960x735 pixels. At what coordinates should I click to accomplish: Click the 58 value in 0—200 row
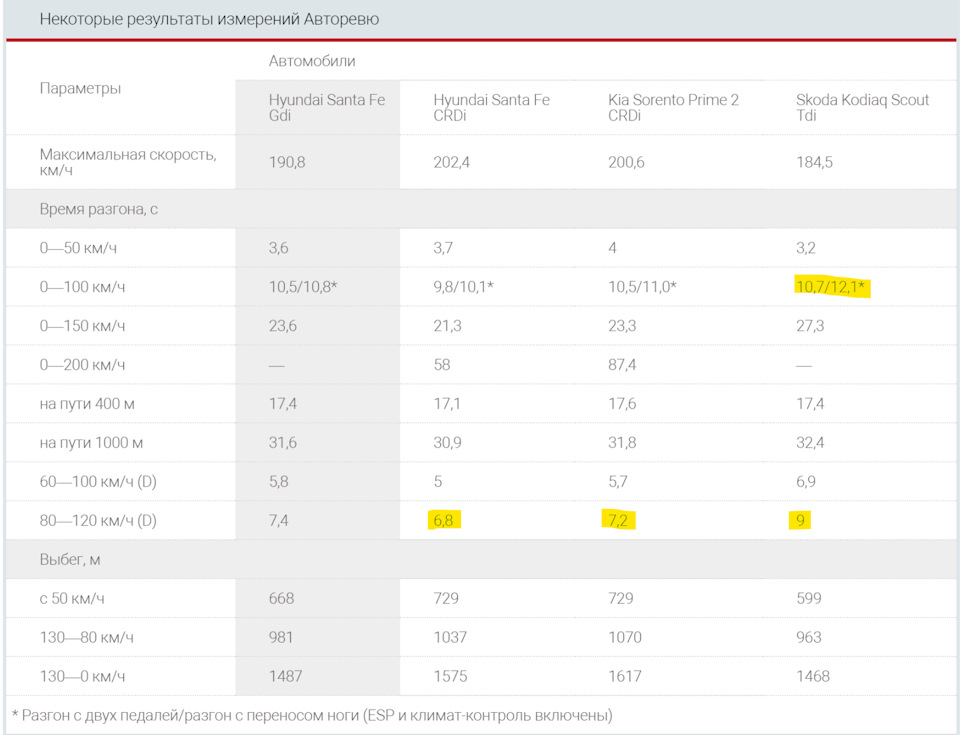point(442,365)
